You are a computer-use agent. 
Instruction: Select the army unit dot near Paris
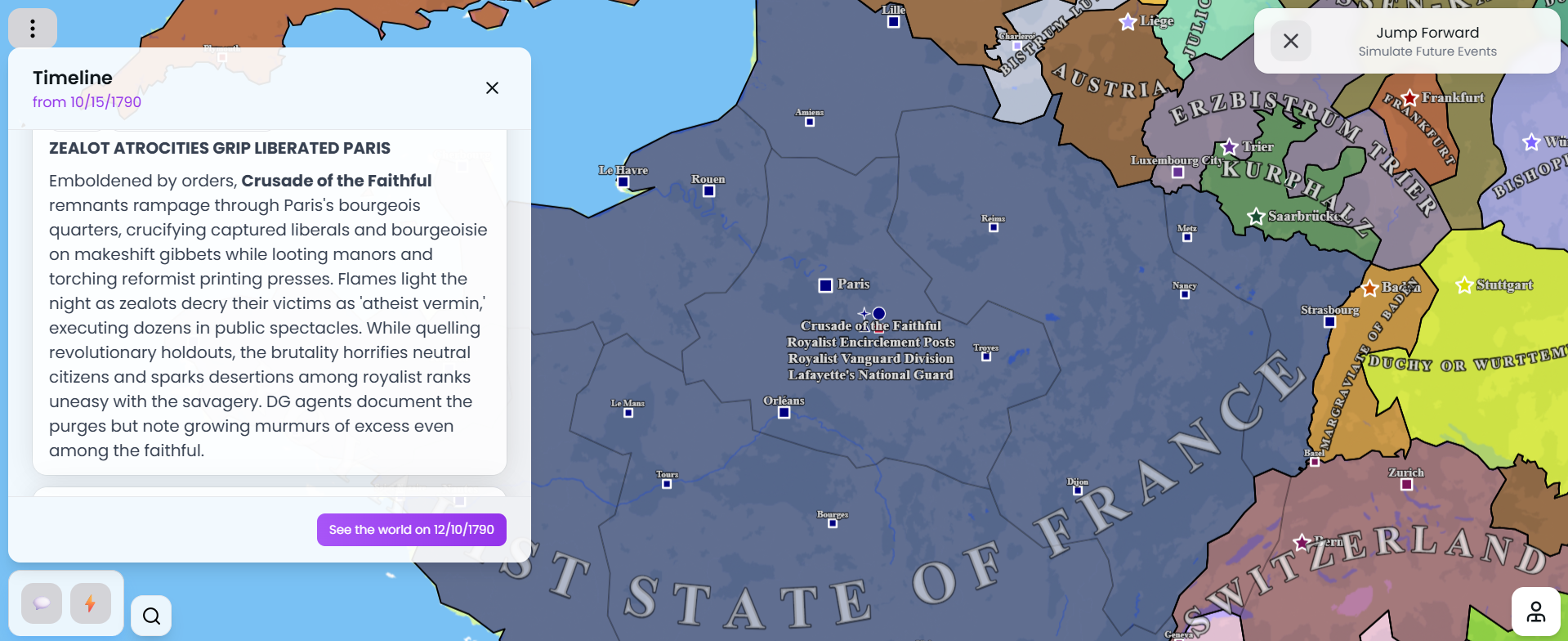pos(879,313)
